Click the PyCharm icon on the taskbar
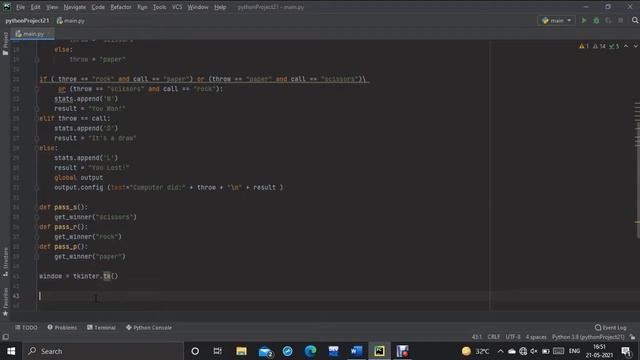Screen dimensions: 640x360 click(379, 351)
